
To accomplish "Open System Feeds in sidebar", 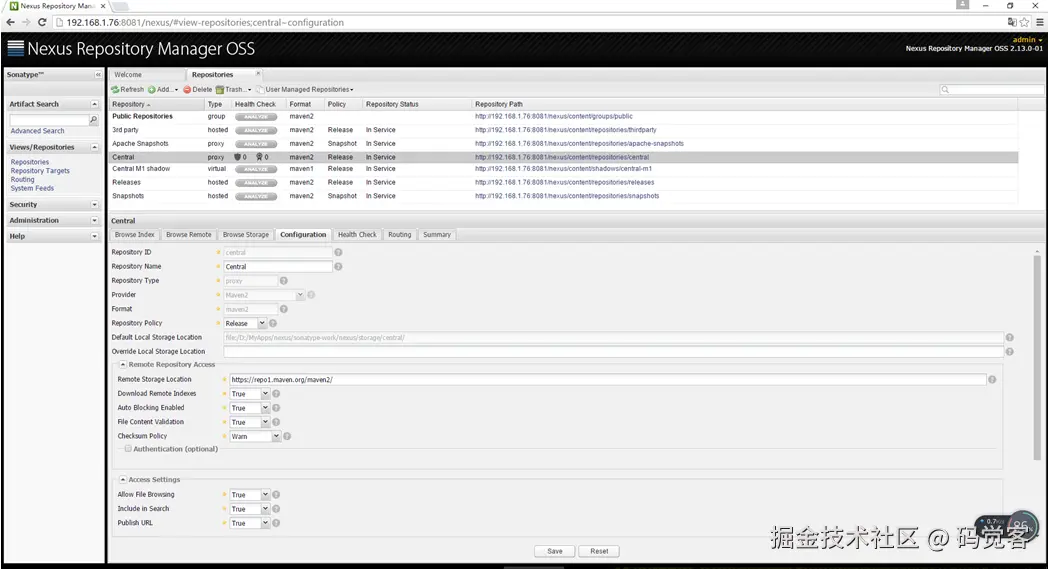I will pyautogui.click(x=32, y=188).
